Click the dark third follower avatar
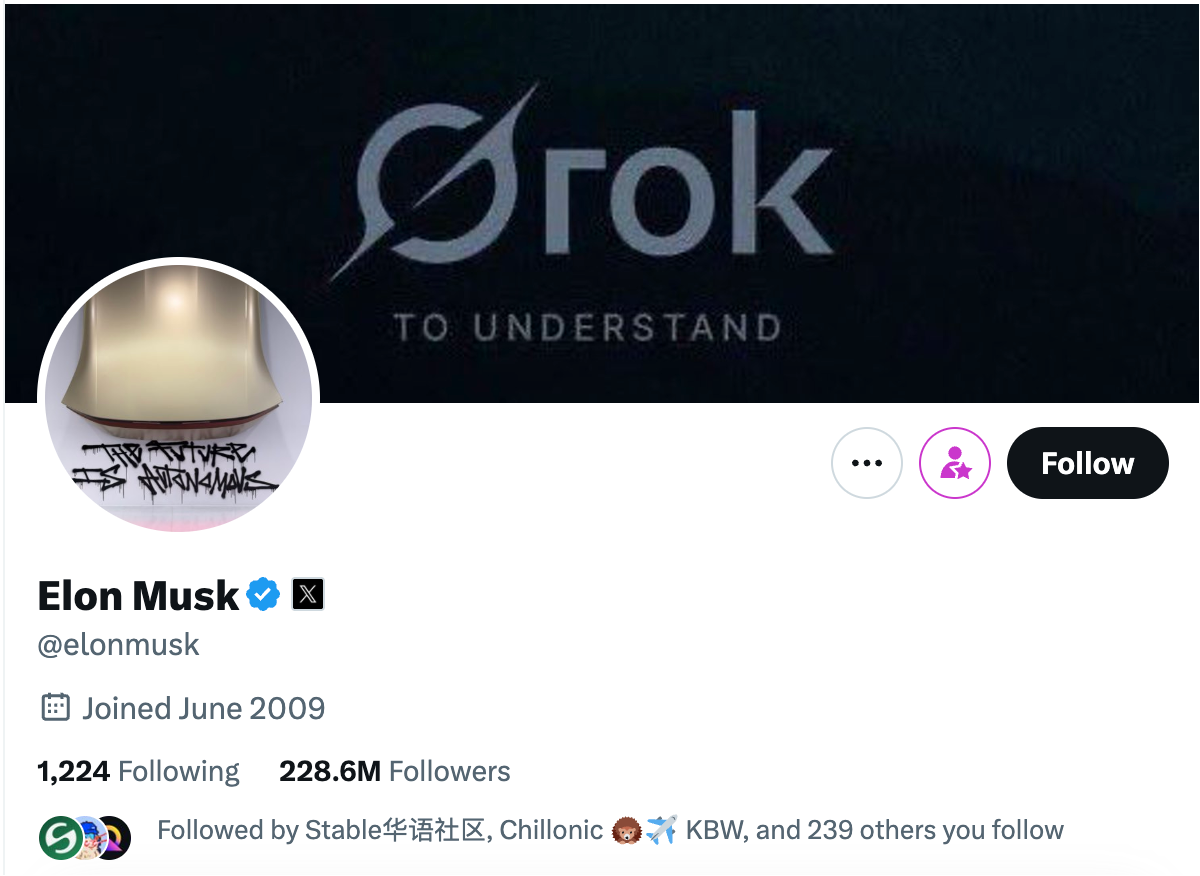1200x876 pixels. click(113, 837)
